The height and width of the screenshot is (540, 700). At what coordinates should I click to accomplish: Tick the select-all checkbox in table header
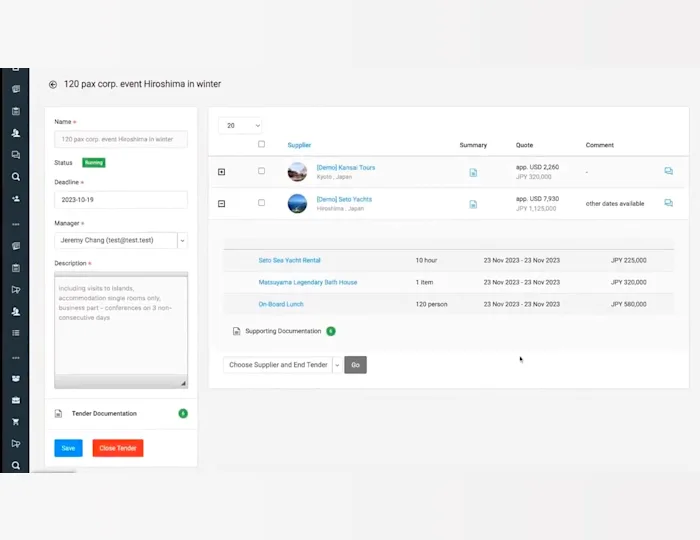click(x=262, y=144)
